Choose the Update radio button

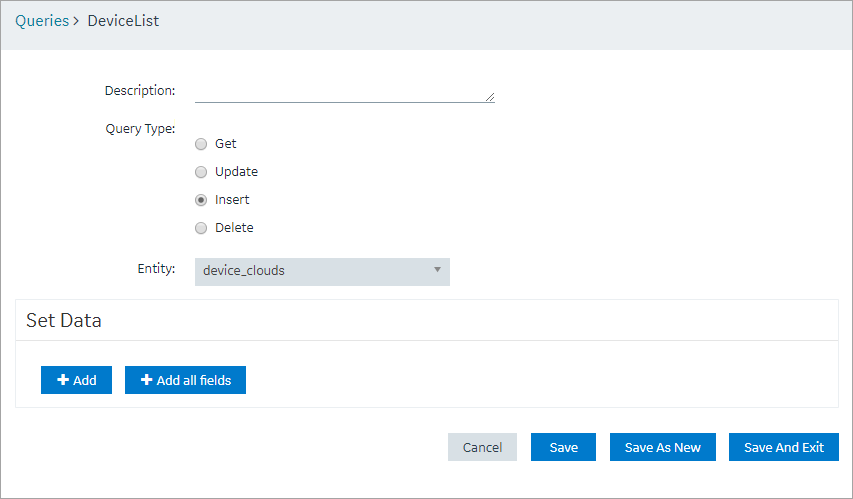201,172
